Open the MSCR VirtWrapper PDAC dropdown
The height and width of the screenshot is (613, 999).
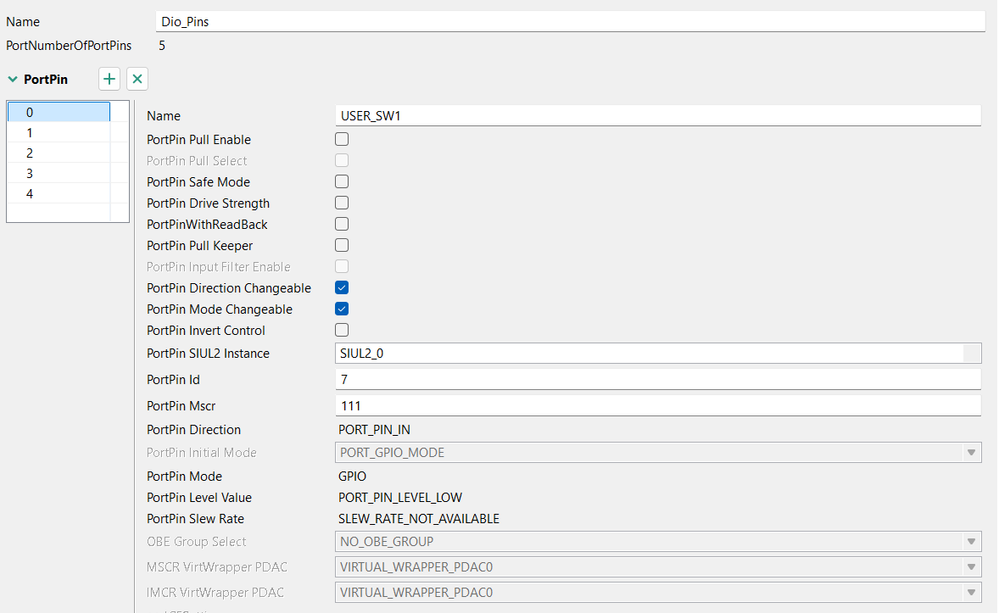click(973, 567)
